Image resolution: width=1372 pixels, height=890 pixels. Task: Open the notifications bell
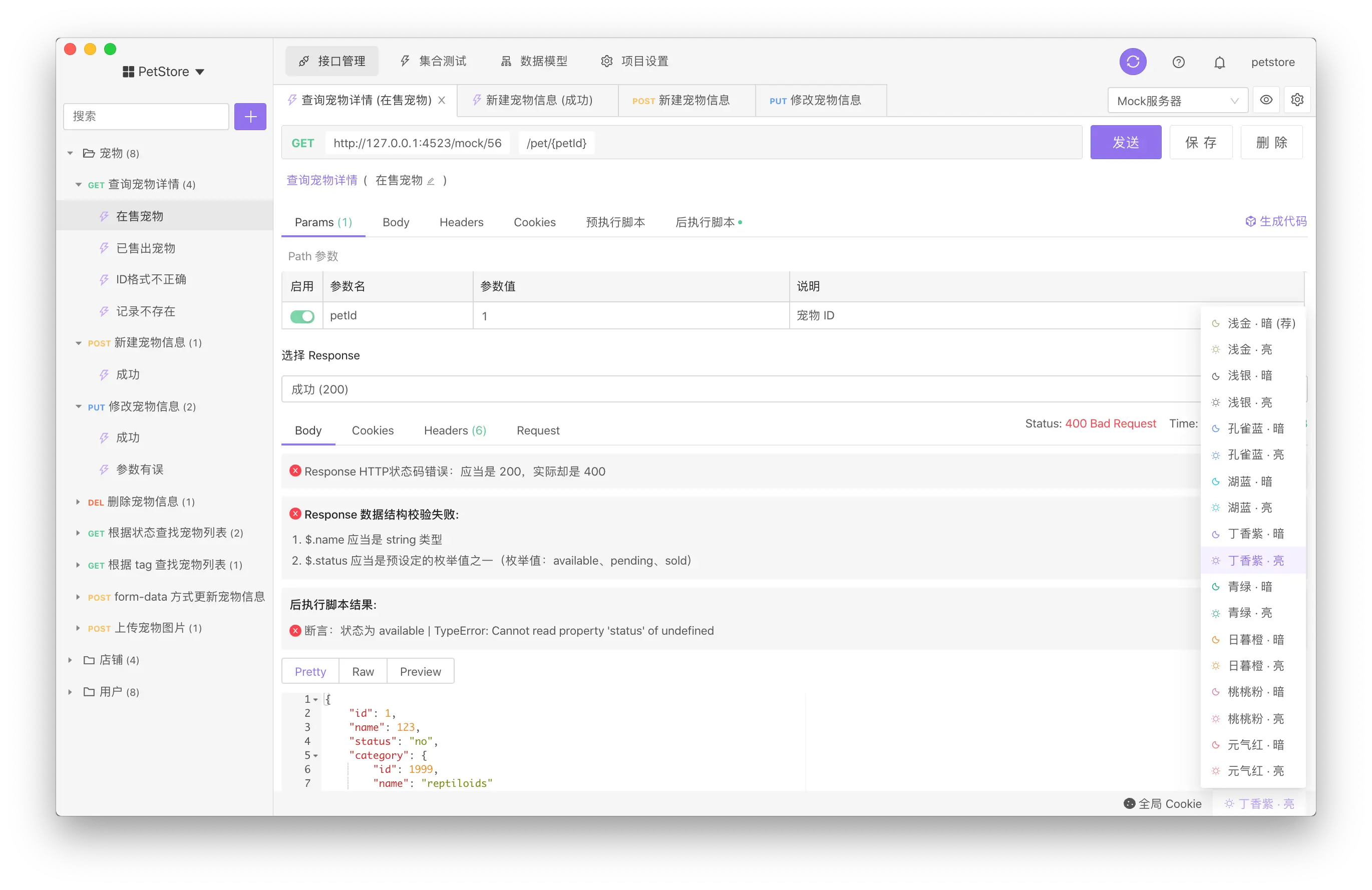click(x=1220, y=62)
